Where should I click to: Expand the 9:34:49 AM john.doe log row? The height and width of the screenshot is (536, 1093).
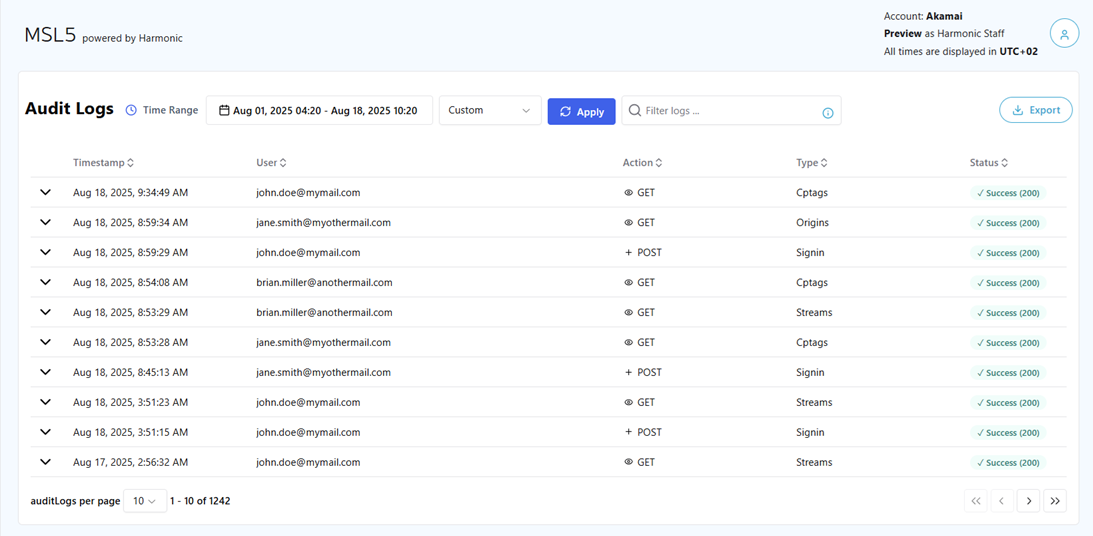[x=45, y=193]
